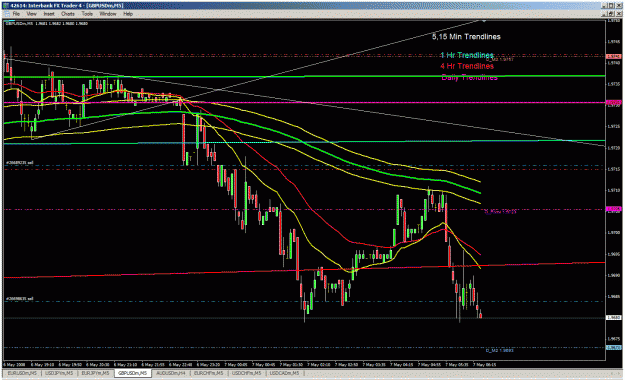Switch to the EURCHFm,M5 chart tab
The image size is (625, 380).
coord(208,373)
